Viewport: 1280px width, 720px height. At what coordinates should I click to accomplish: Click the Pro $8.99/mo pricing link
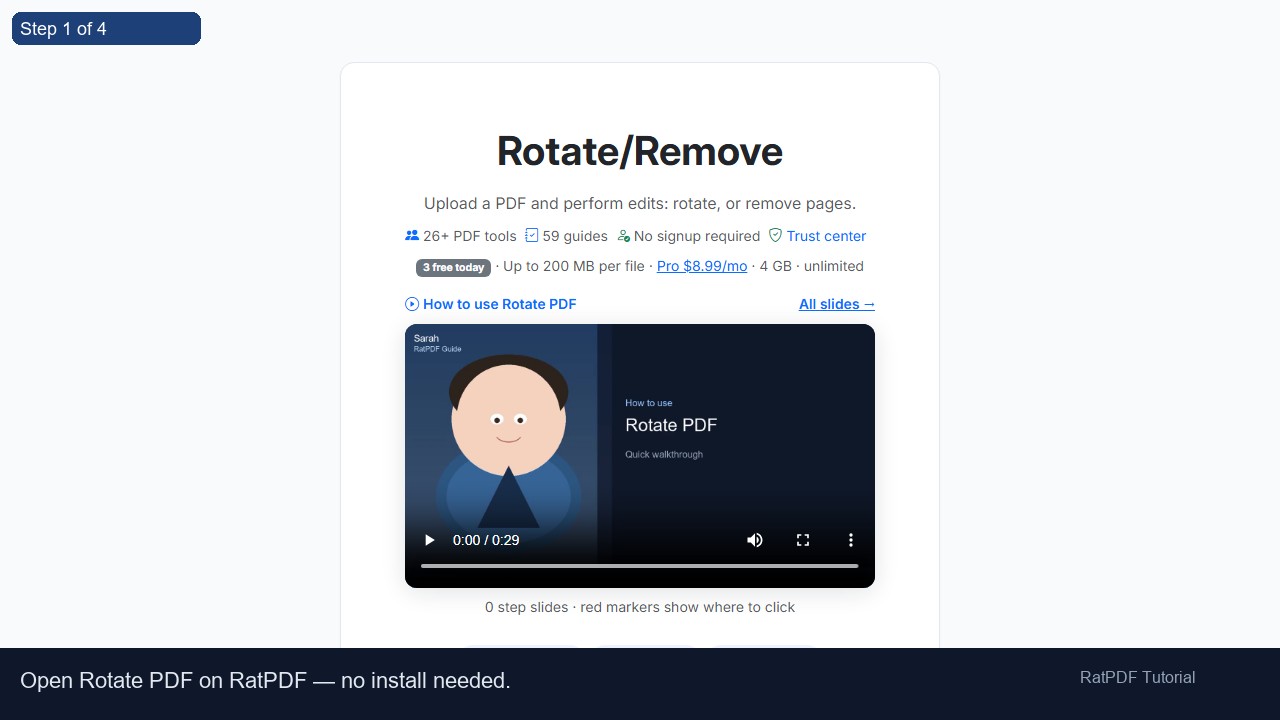tap(702, 266)
